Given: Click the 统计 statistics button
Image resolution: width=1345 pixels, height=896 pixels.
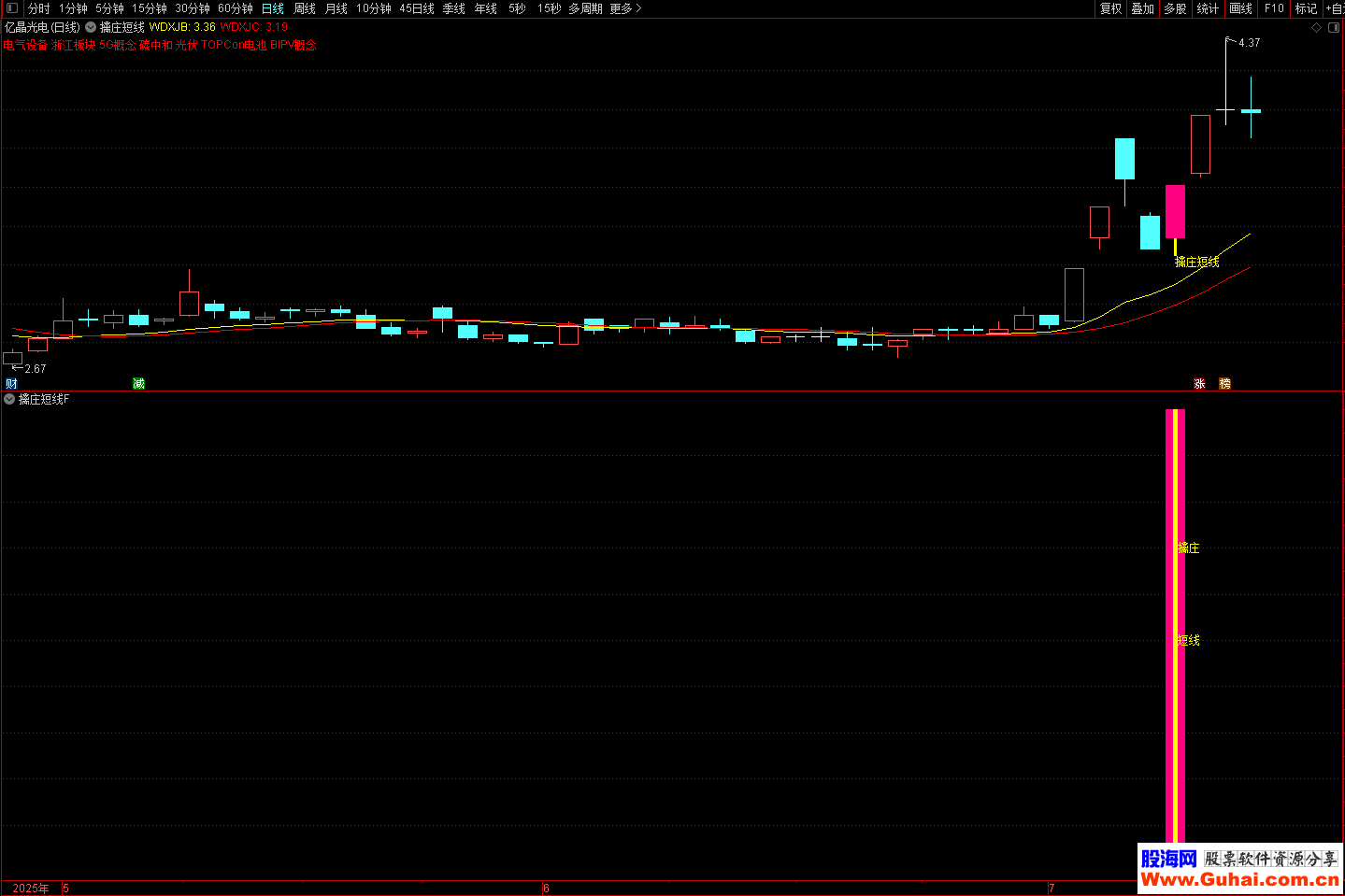Looking at the screenshot, I should (1208, 8).
